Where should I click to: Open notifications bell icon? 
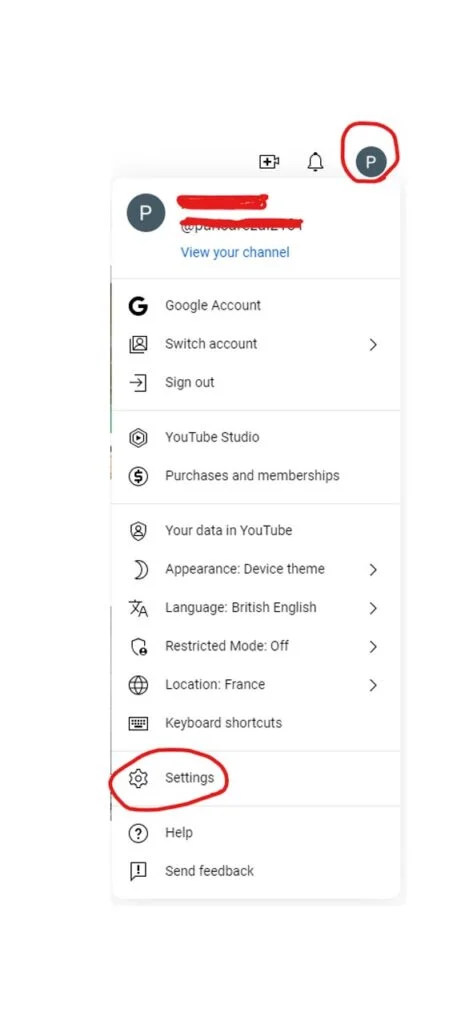click(316, 161)
